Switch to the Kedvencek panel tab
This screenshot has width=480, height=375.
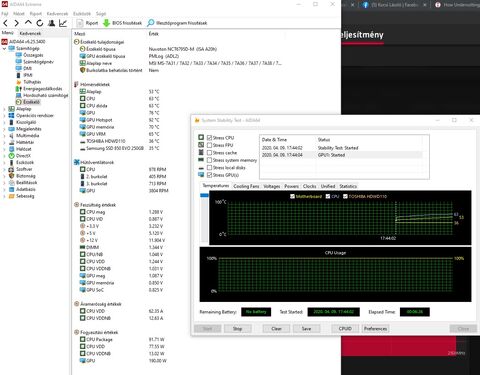pyautogui.click(x=30, y=33)
